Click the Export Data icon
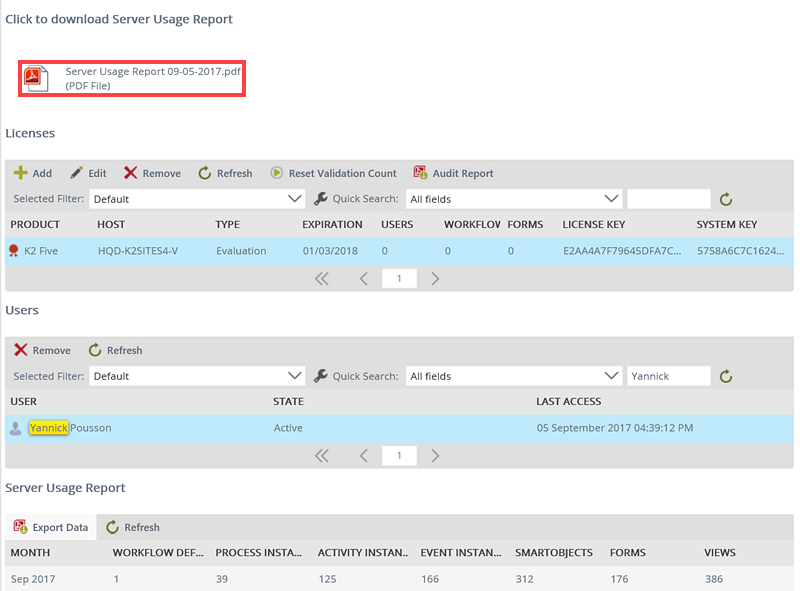This screenshot has height=591, width=800. click(20, 526)
